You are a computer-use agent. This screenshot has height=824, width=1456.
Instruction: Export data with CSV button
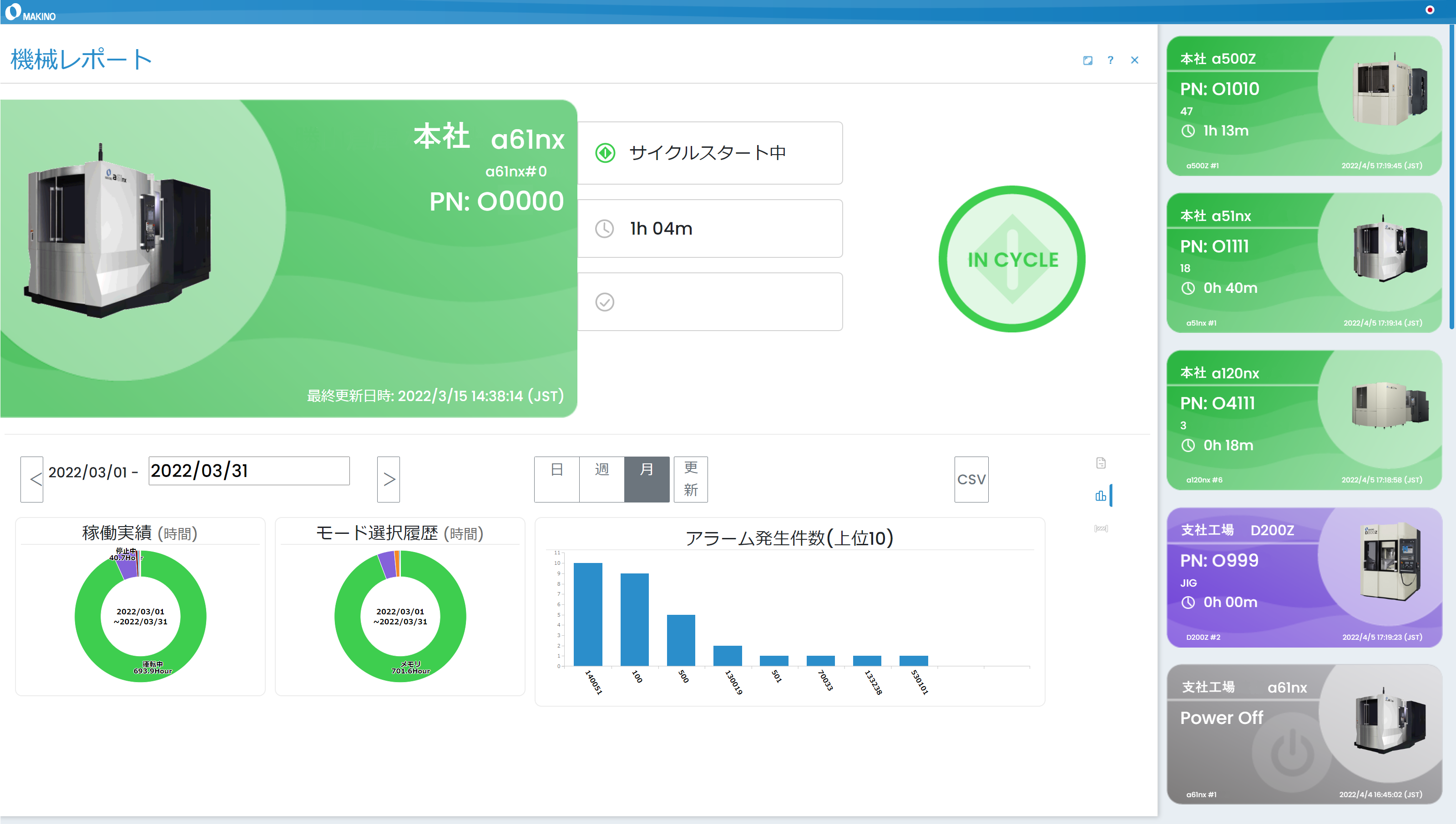point(971,479)
